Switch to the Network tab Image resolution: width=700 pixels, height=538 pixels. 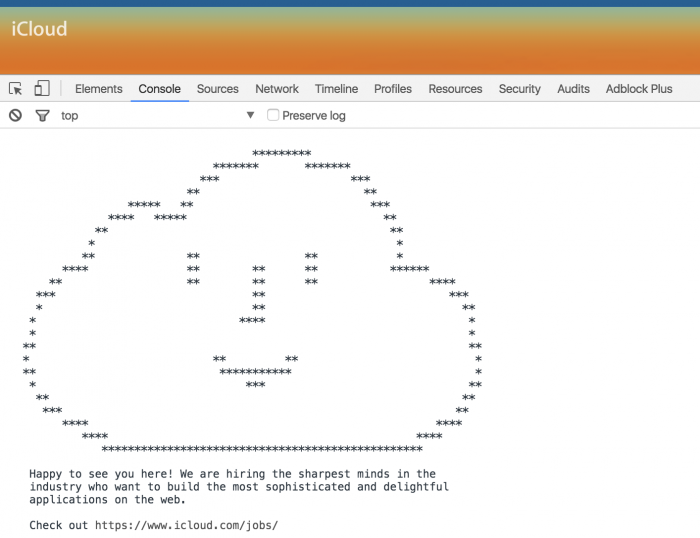(277, 89)
